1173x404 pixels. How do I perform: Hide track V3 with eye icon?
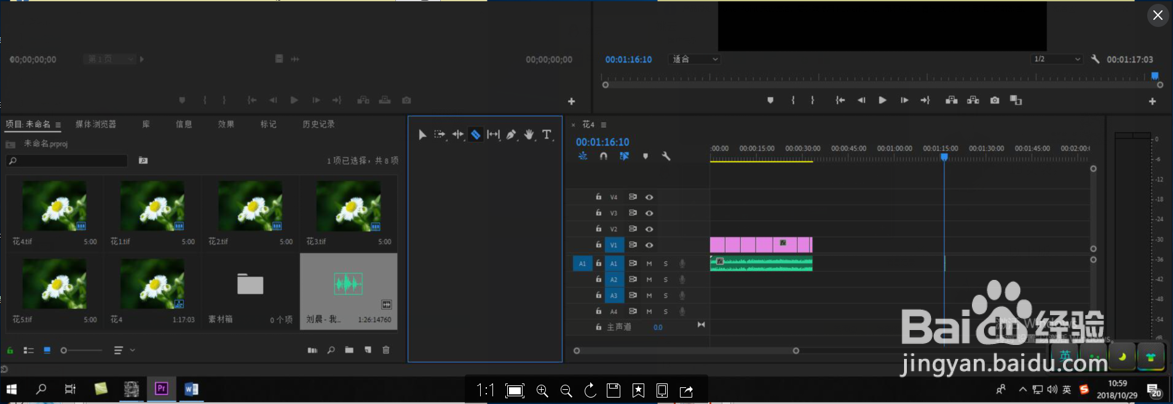pyautogui.click(x=649, y=213)
